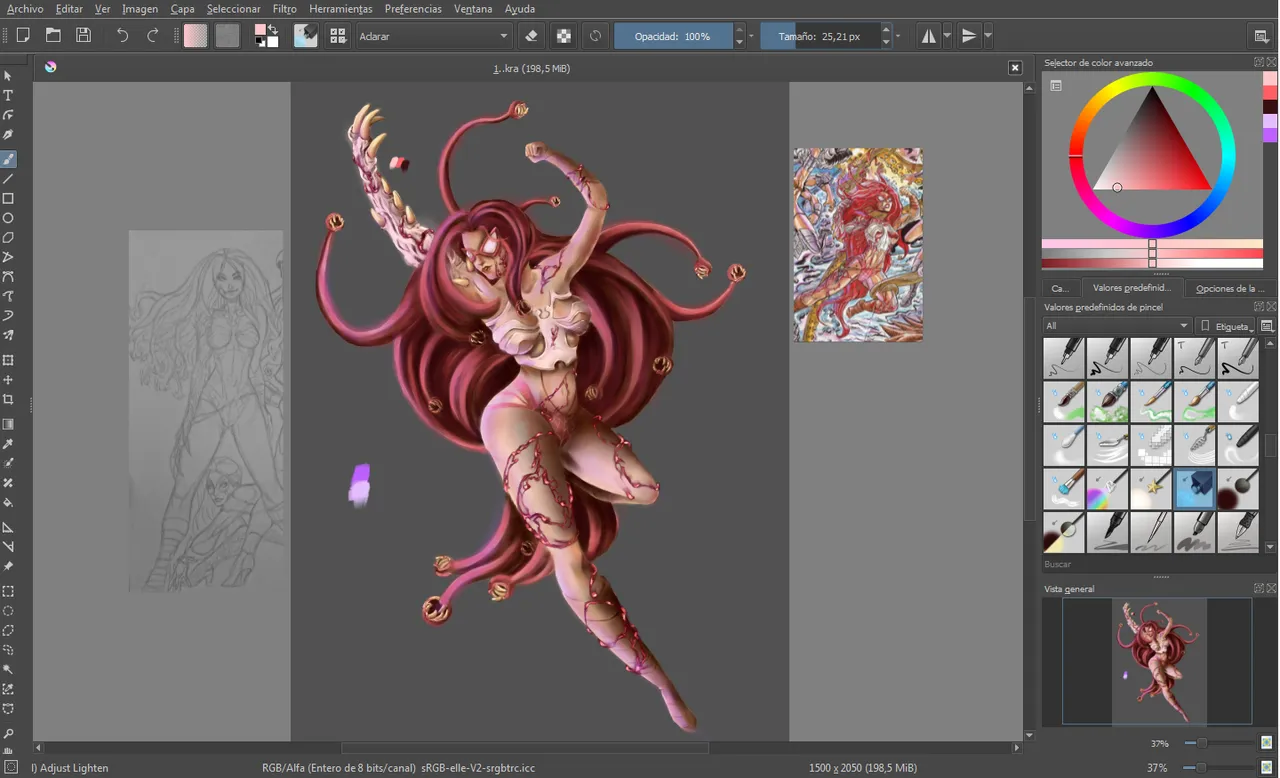Image resolution: width=1280 pixels, height=778 pixels.
Task: Select the blue cube brush preset
Action: click(x=1194, y=490)
